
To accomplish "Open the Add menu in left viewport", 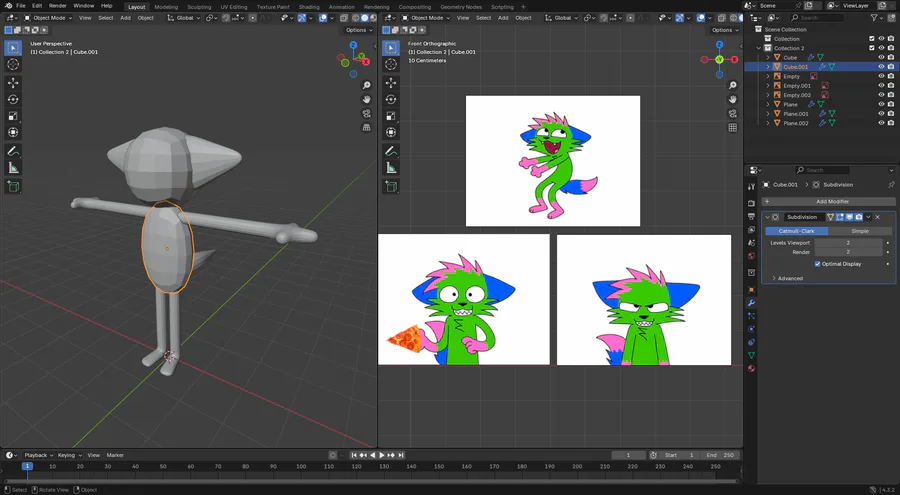I will coord(125,18).
